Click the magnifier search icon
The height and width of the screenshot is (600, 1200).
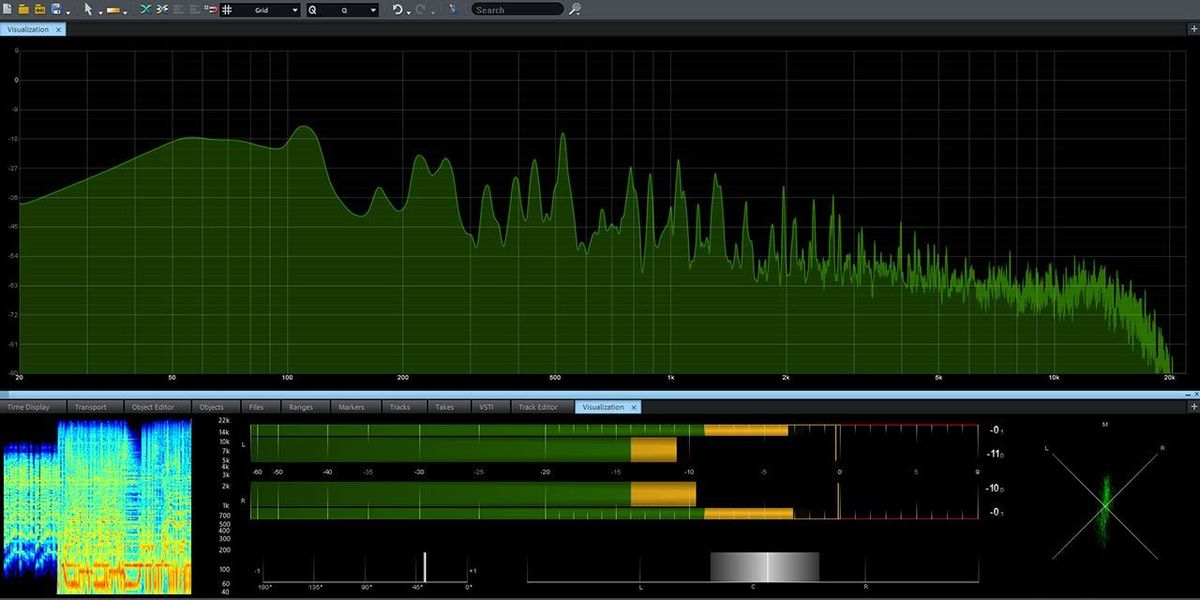(x=575, y=9)
